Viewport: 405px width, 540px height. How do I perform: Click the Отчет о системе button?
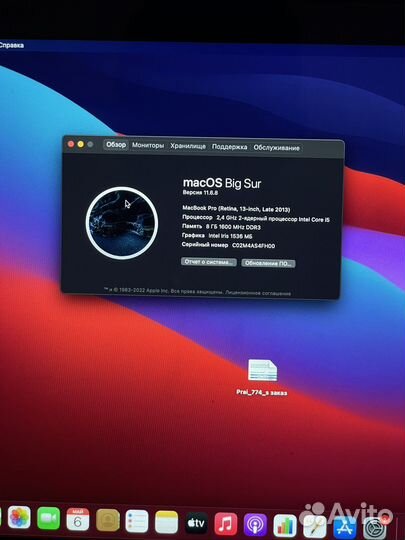[x=209, y=262]
